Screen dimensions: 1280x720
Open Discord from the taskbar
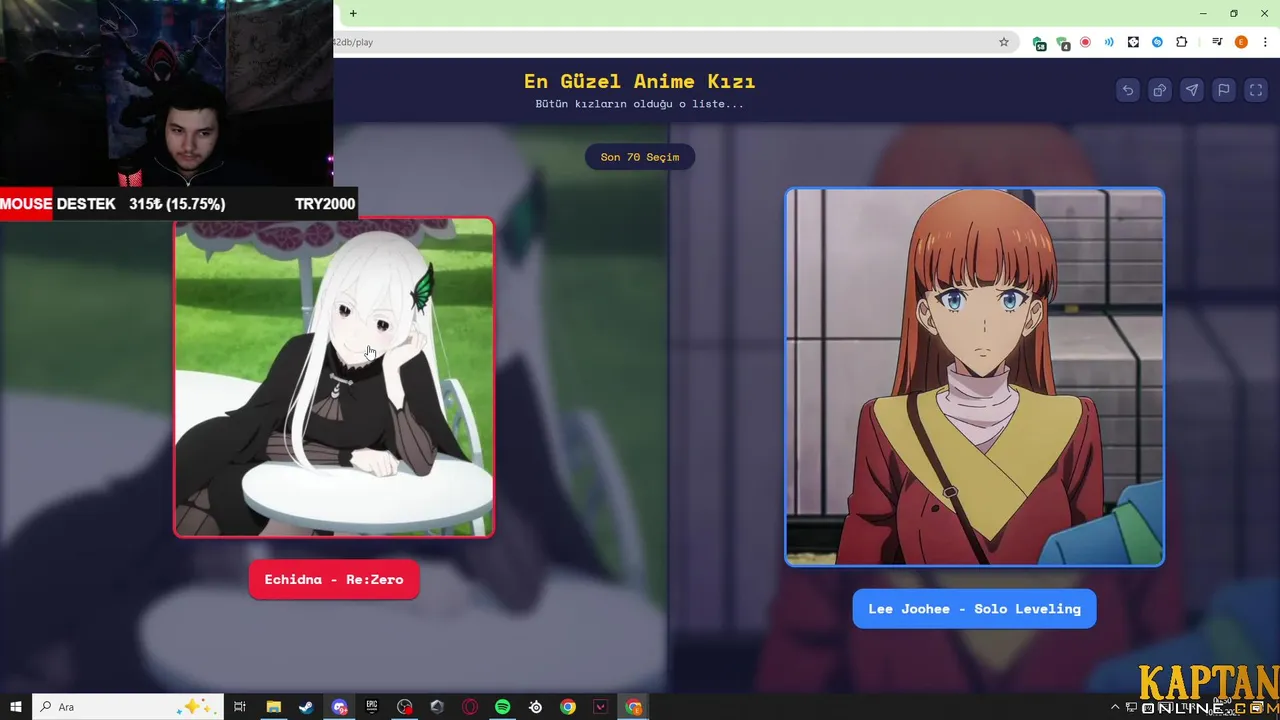point(340,707)
